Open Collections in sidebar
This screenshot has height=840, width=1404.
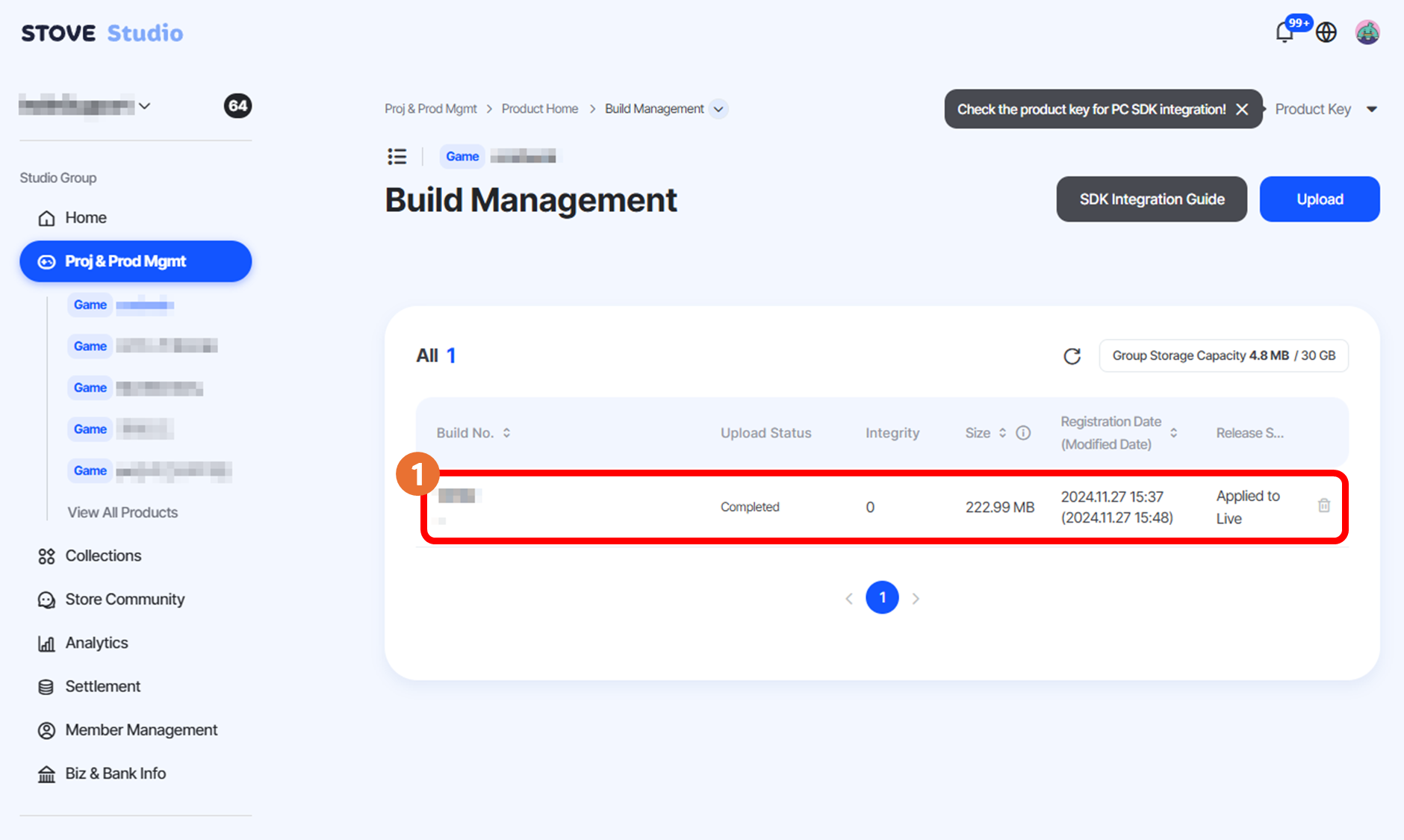103,556
